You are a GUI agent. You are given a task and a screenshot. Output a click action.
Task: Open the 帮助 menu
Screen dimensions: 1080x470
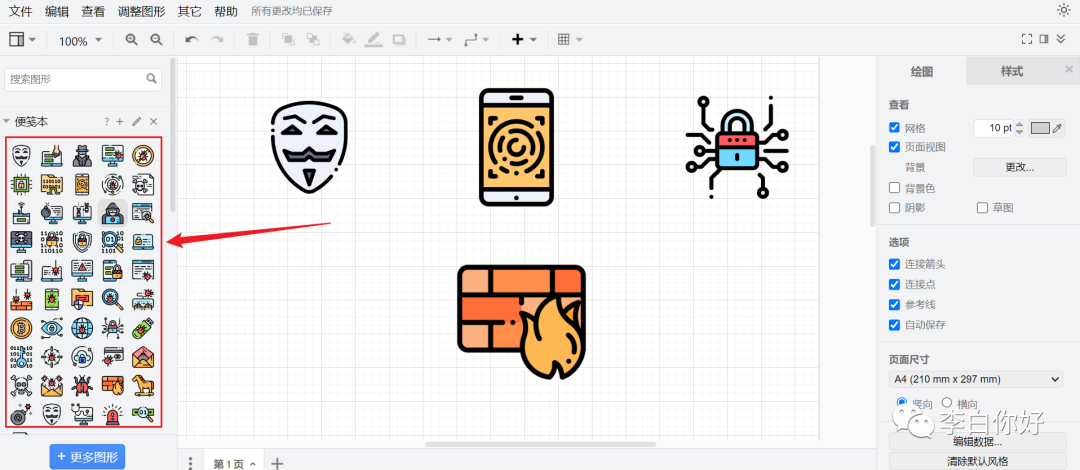click(x=226, y=11)
